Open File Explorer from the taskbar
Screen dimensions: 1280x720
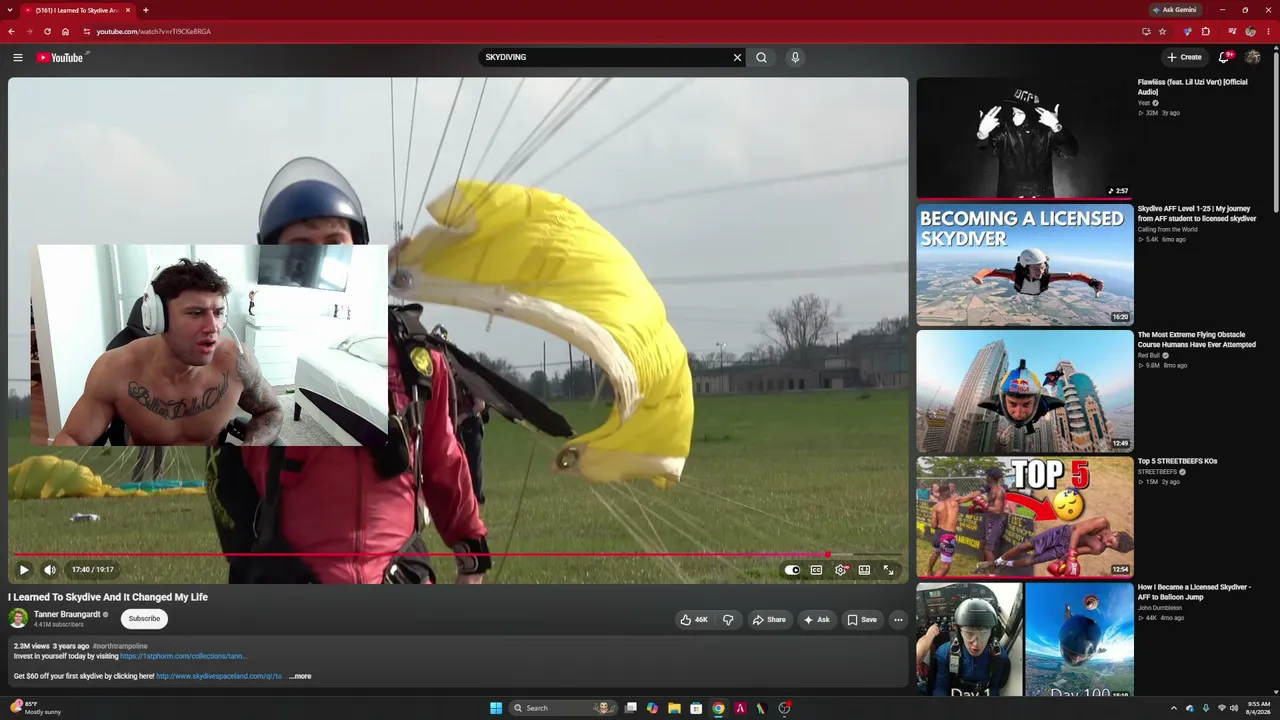coord(674,708)
